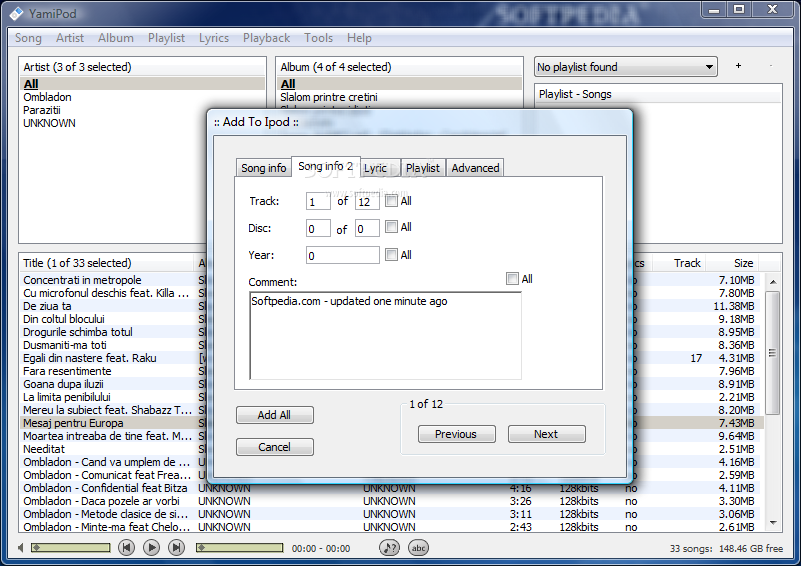The height and width of the screenshot is (566, 801).
Task: Select song Goana dupa iluzii
Action: click(x=63, y=384)
